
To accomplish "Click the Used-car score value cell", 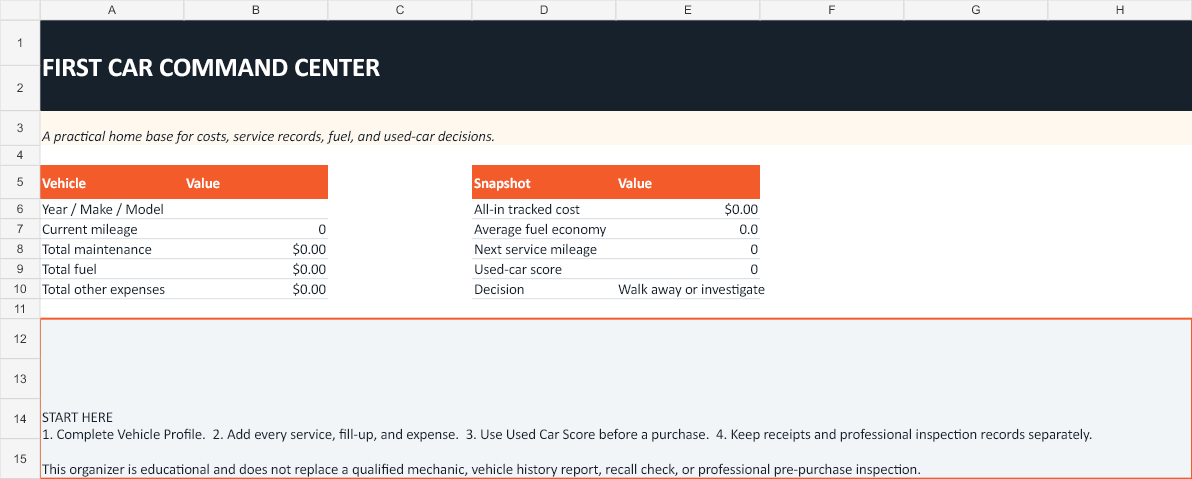I will (x=688, y=269).
